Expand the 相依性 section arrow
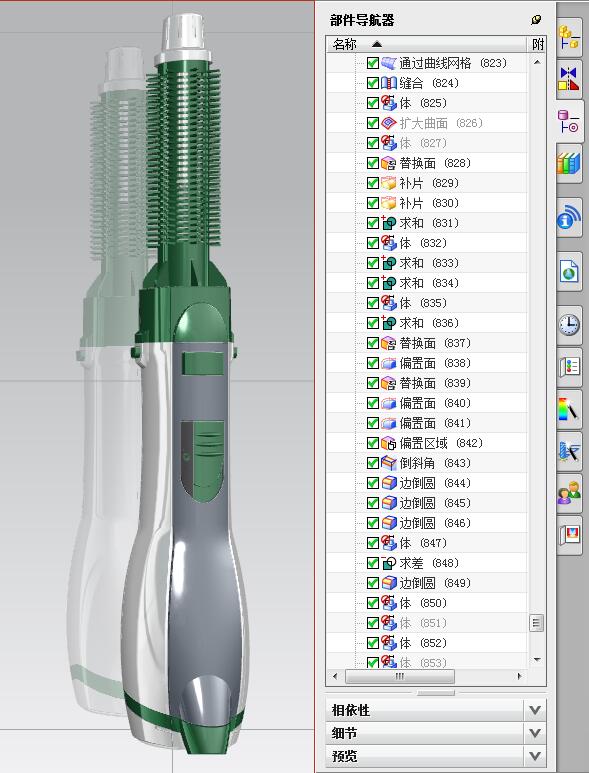The height and width of the screenshot is (773, 589). click(x=535, y=710)
